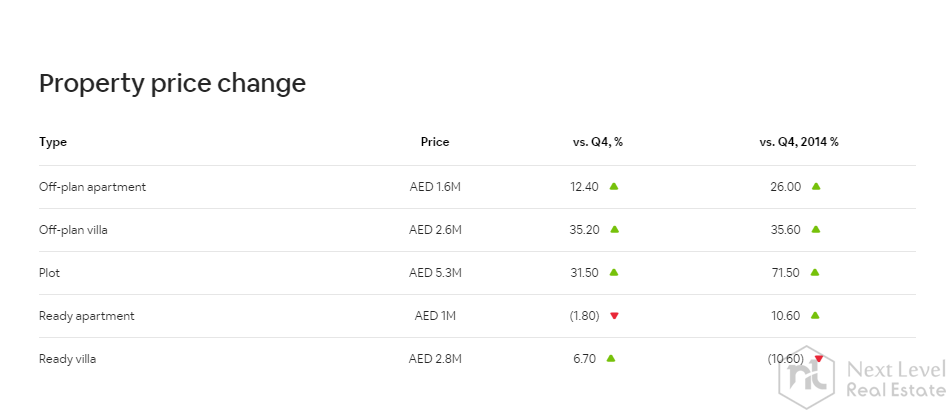Select the Plot row label

[50, 273]
